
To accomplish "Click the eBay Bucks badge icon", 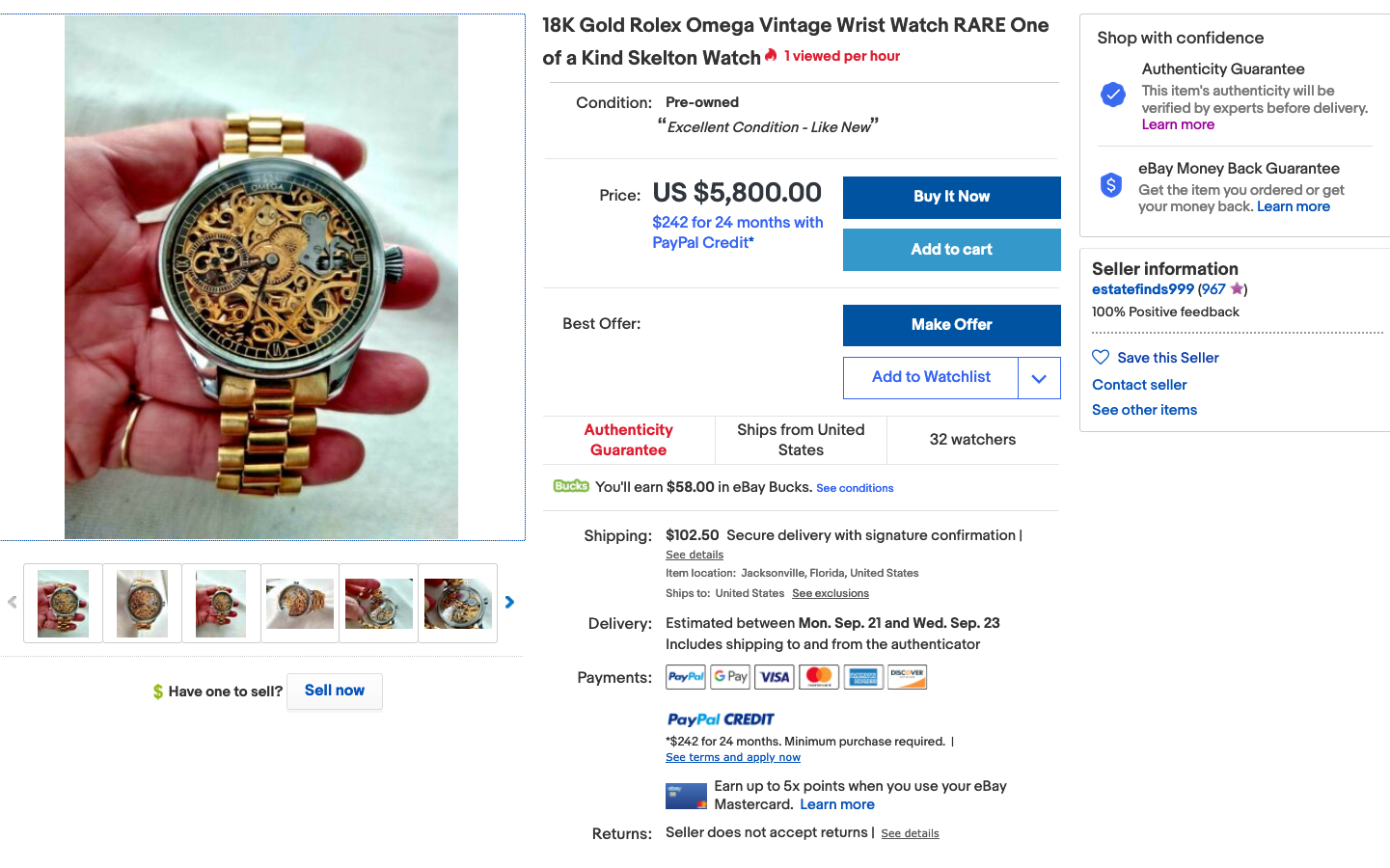I will click(x=571, y=486).
